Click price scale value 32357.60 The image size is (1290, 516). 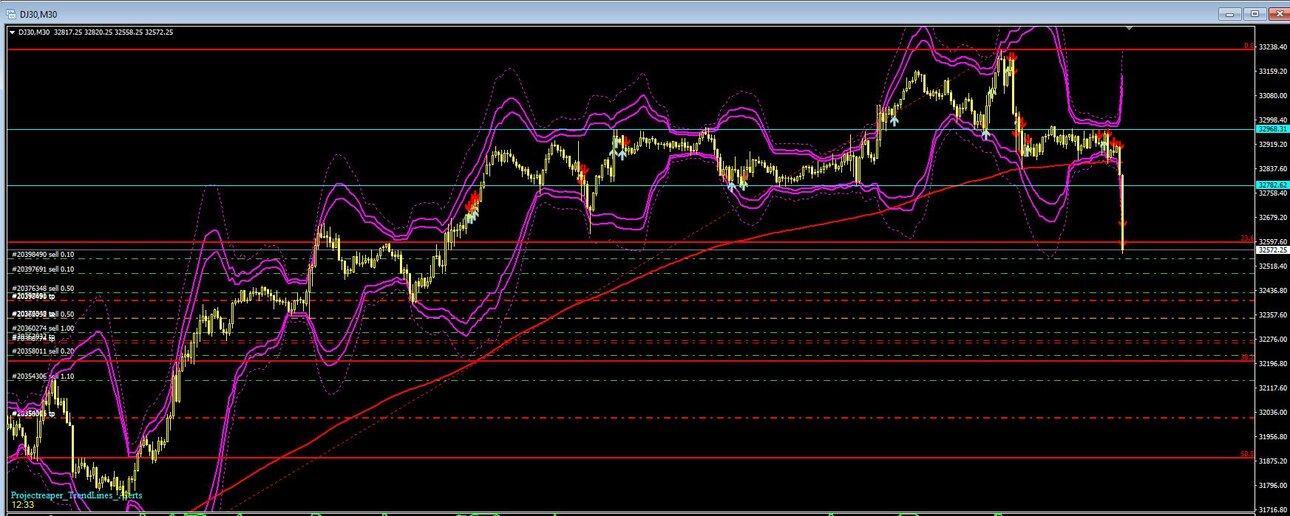[x=1272, y=315]
